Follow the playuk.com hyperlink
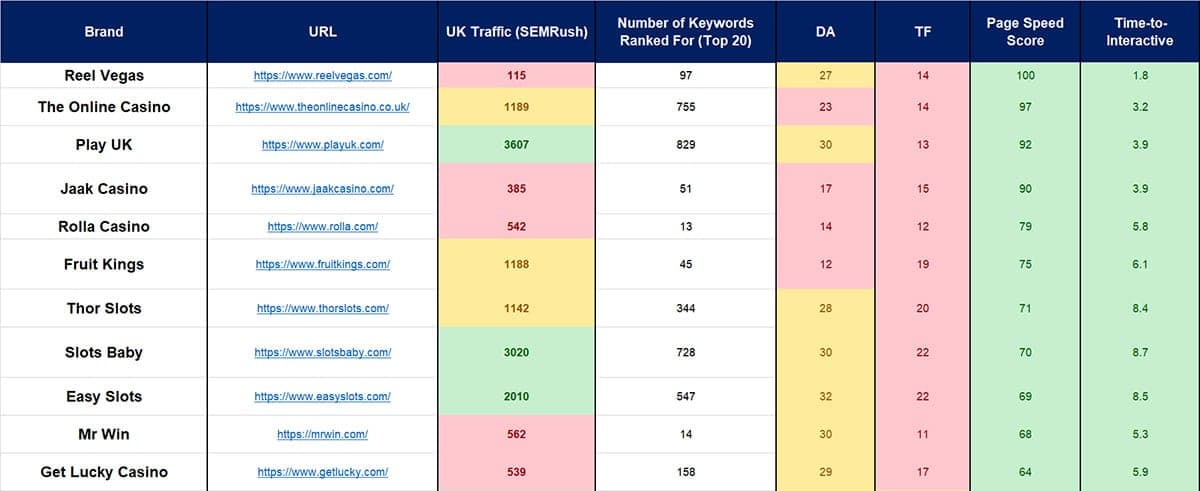 click(323, 145)
